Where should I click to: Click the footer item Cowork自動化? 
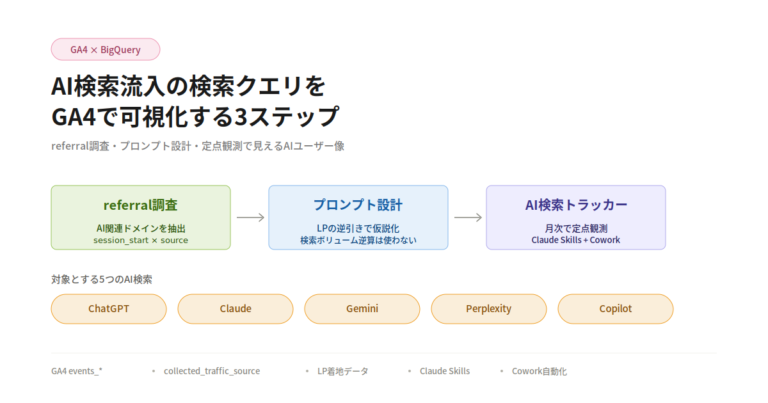click(539, 371)
